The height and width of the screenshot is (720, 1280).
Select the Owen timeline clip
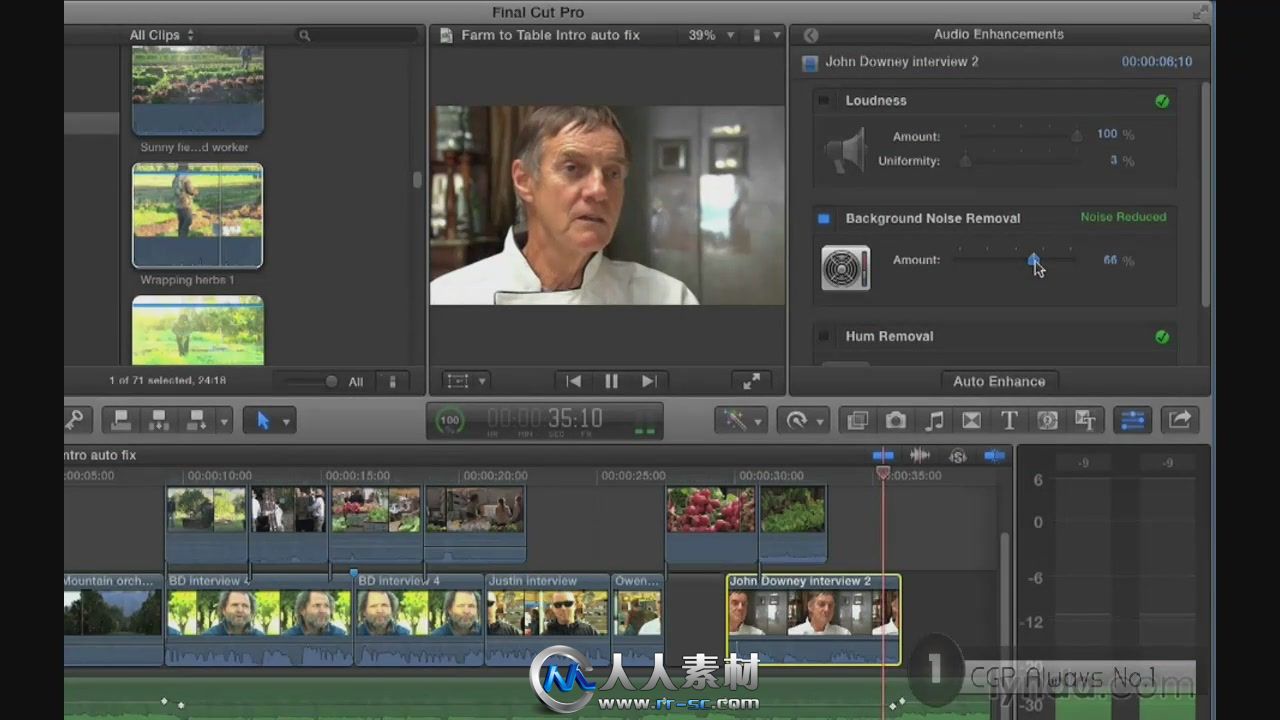[637, 619]
